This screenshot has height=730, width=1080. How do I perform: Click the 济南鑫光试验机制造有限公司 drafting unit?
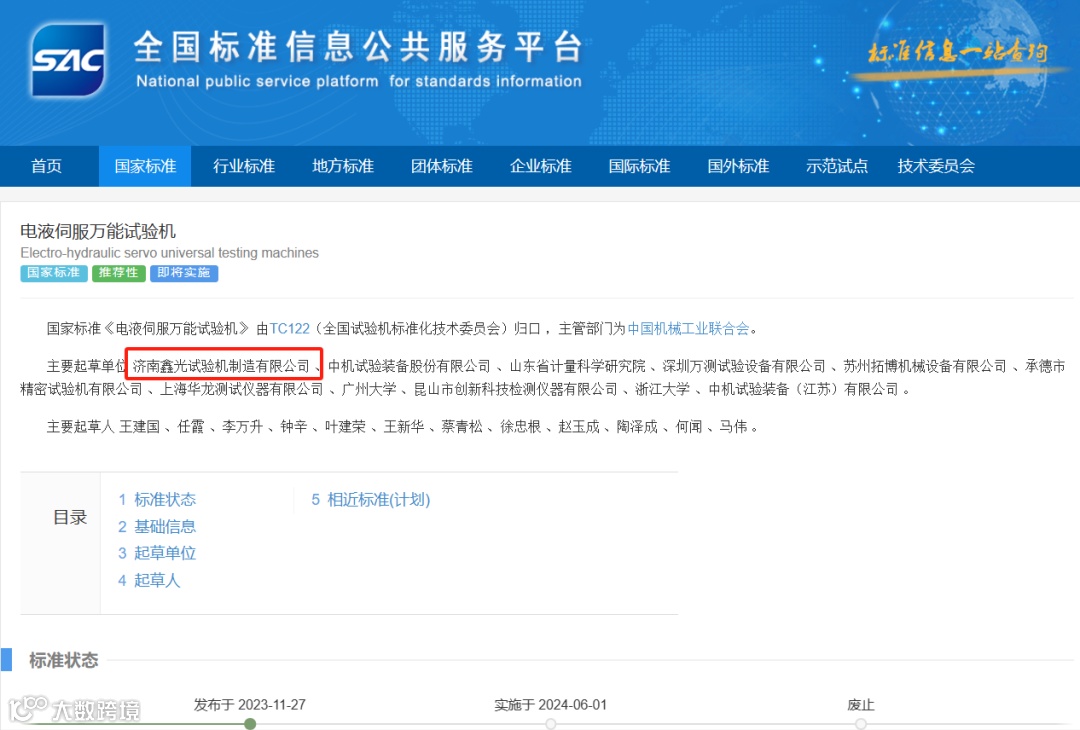tap(221, 366)
